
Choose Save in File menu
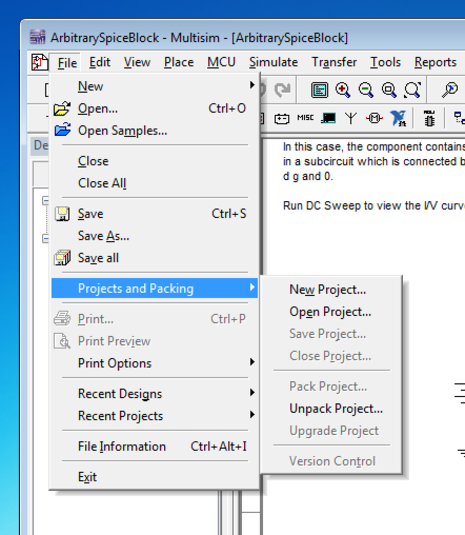[155, 214]
